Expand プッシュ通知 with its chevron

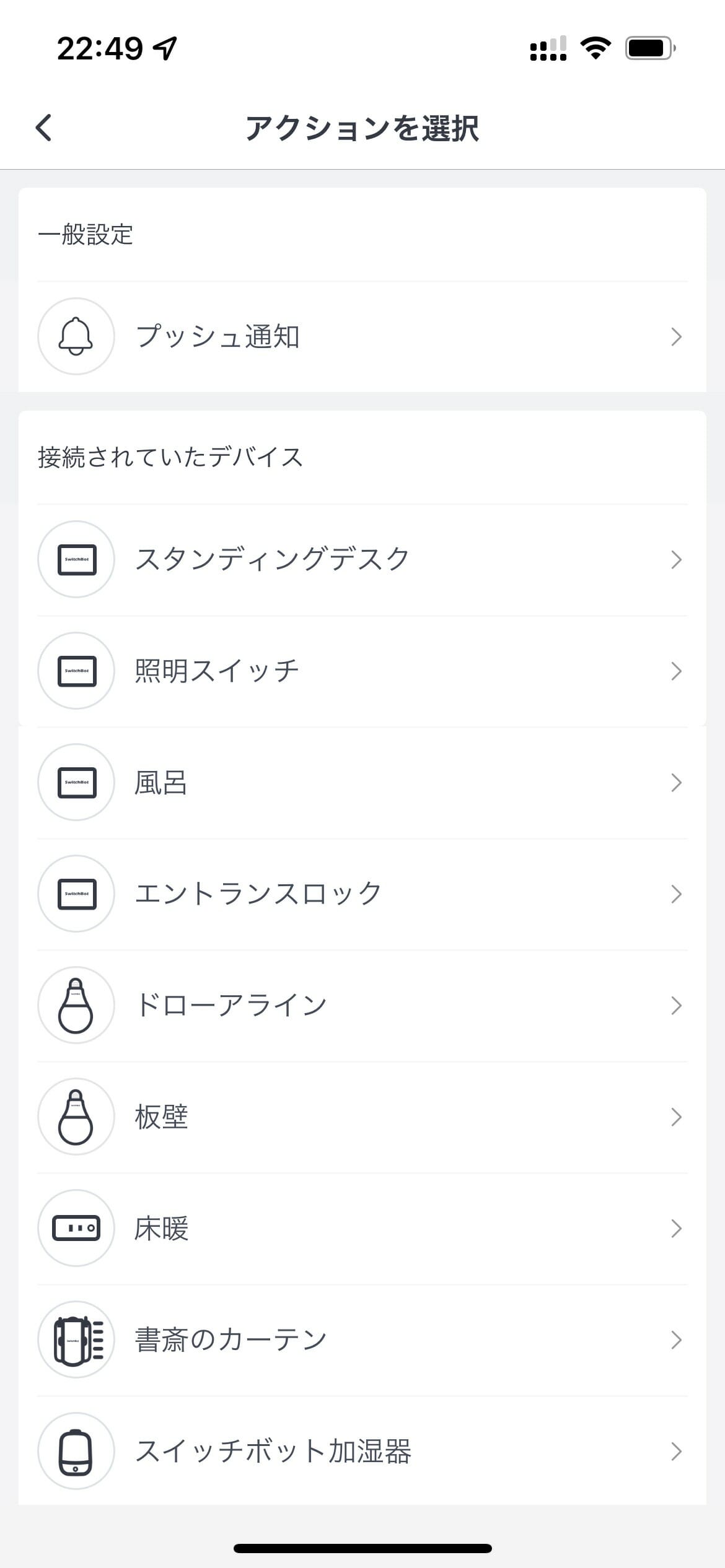(676, 337)
